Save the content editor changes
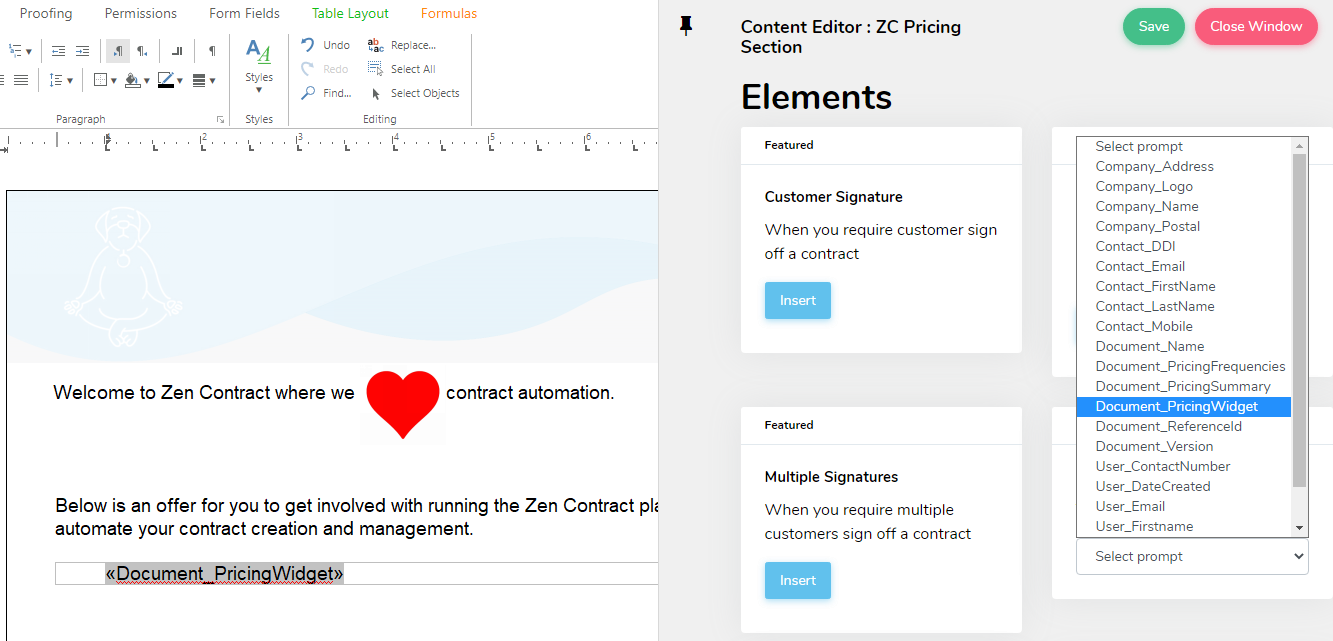Screen dimensions: 1333x641 [1154, 27]
